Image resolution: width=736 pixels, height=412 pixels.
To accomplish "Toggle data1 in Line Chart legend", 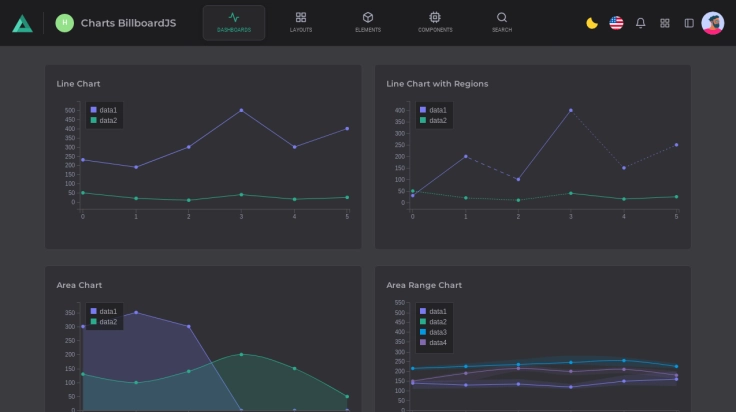I will click(x=104, y=110).
